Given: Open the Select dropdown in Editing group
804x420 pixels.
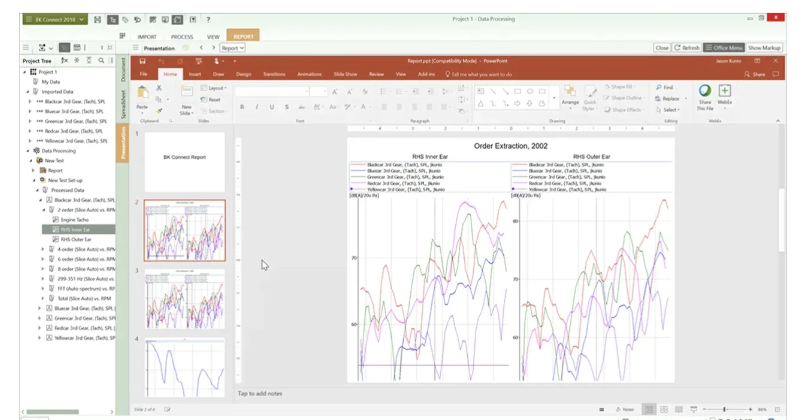Looking at the screenshot, I should click(668, 110).
